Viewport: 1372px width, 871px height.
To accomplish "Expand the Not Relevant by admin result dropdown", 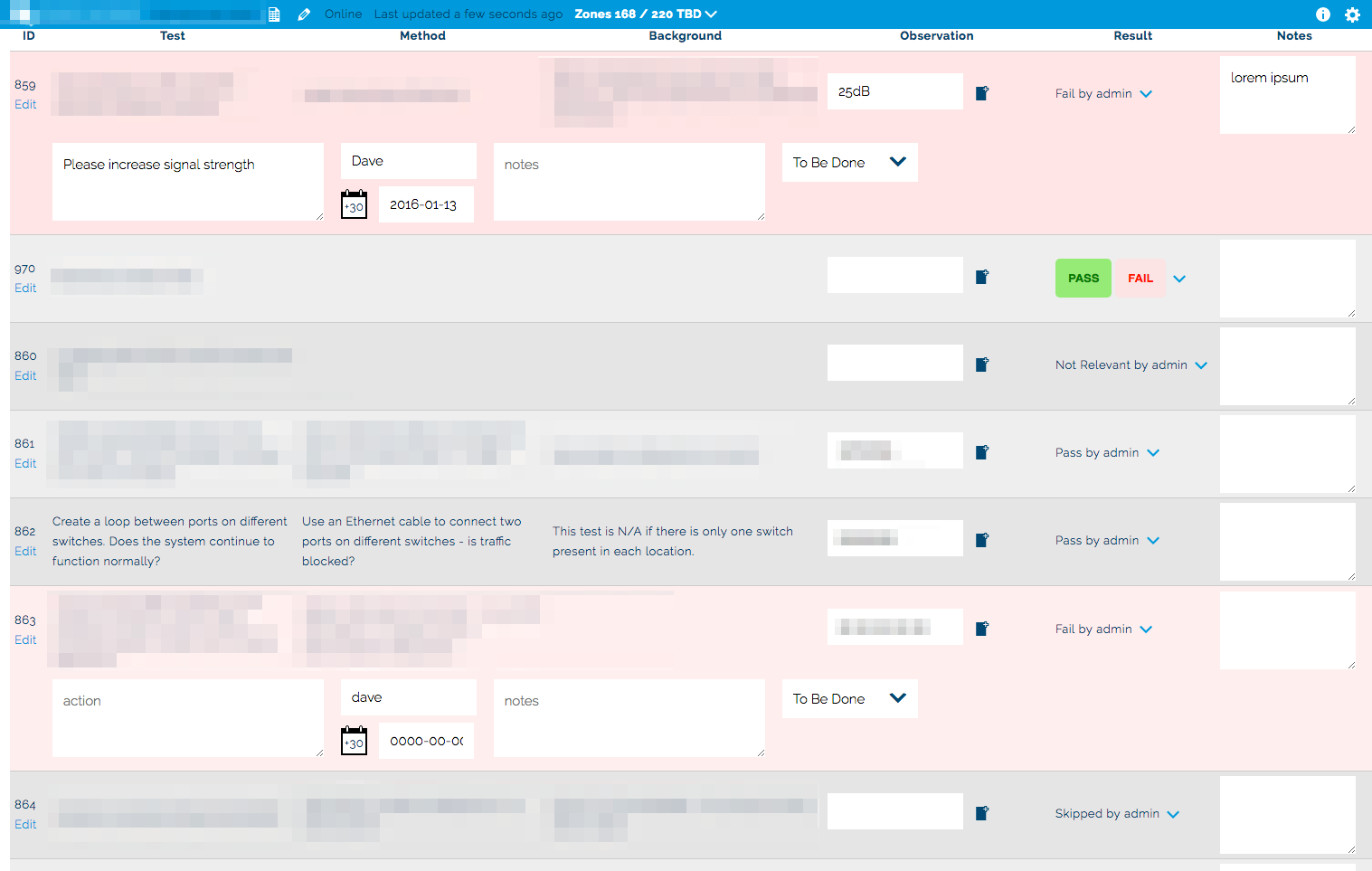I will click(1200, 365).
